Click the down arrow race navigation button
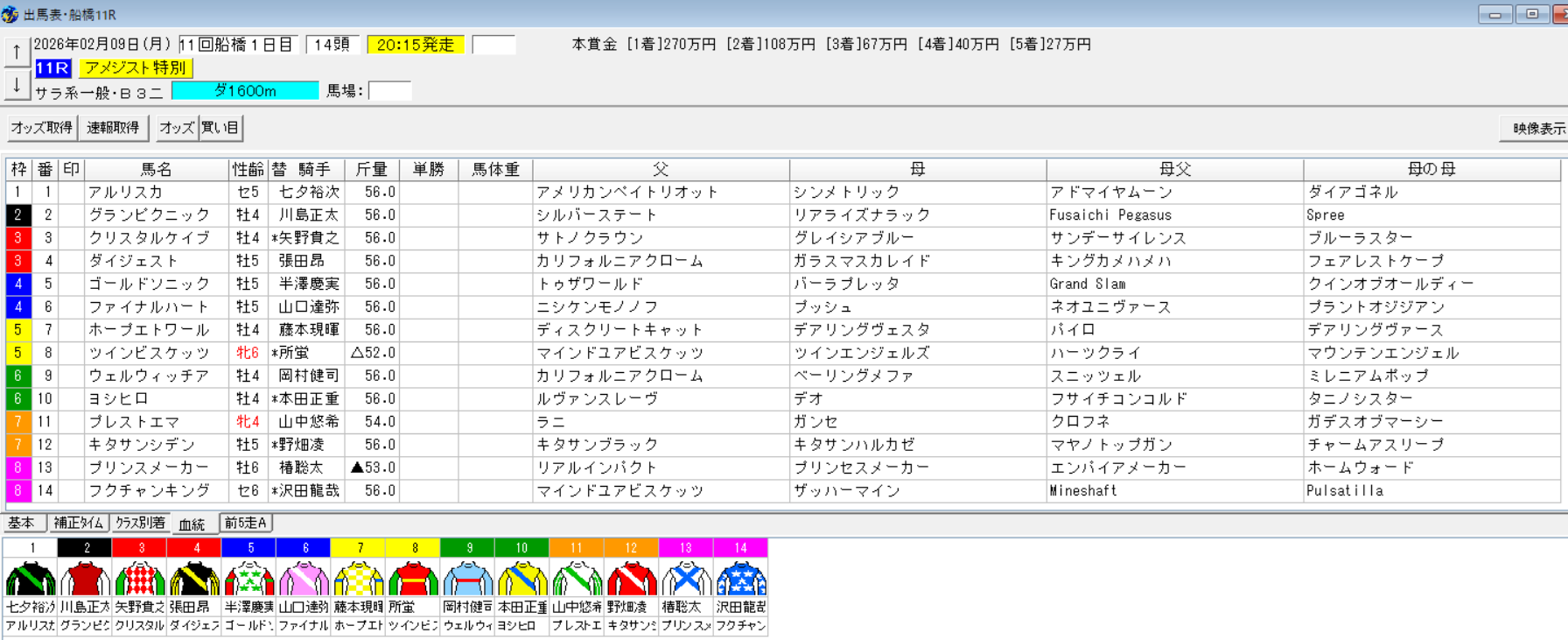This screenshot has width=1568, height=640. 17,86
